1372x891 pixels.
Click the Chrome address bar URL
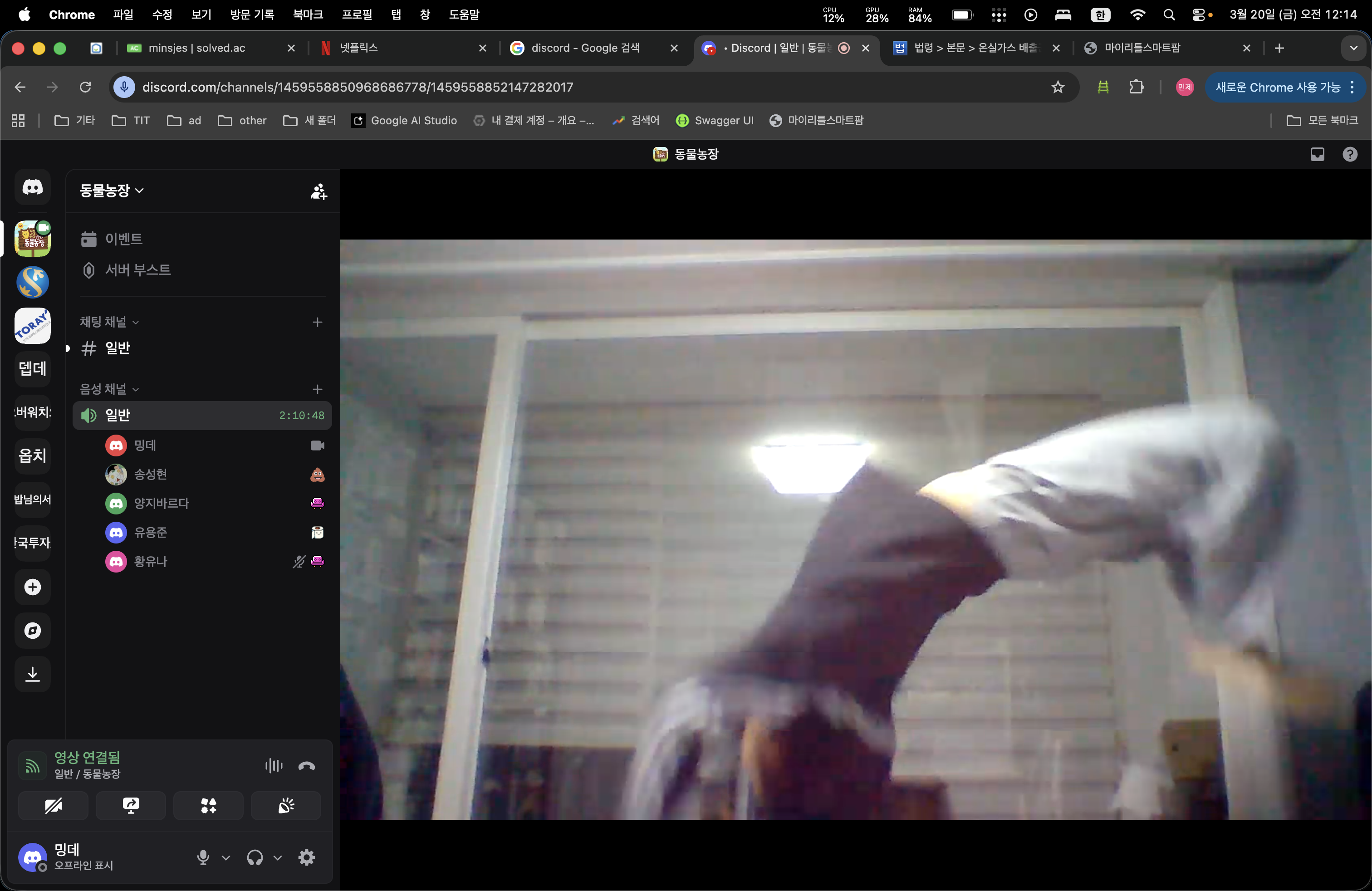[x=358, y=87]
